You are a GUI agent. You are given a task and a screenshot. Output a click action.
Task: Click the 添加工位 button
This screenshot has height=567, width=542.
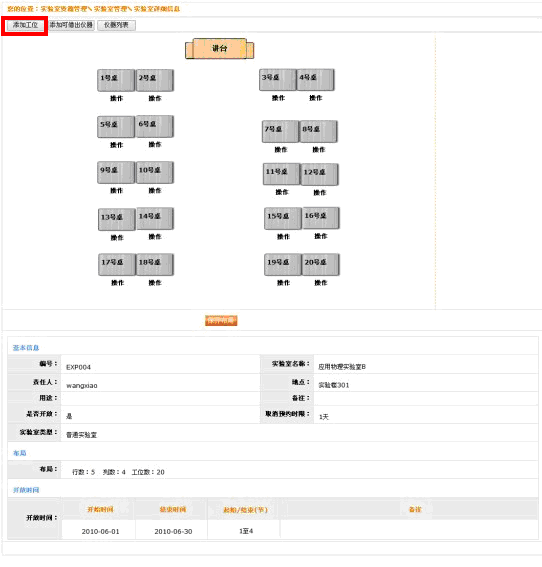pyautogui.click(x=25, y=25)
